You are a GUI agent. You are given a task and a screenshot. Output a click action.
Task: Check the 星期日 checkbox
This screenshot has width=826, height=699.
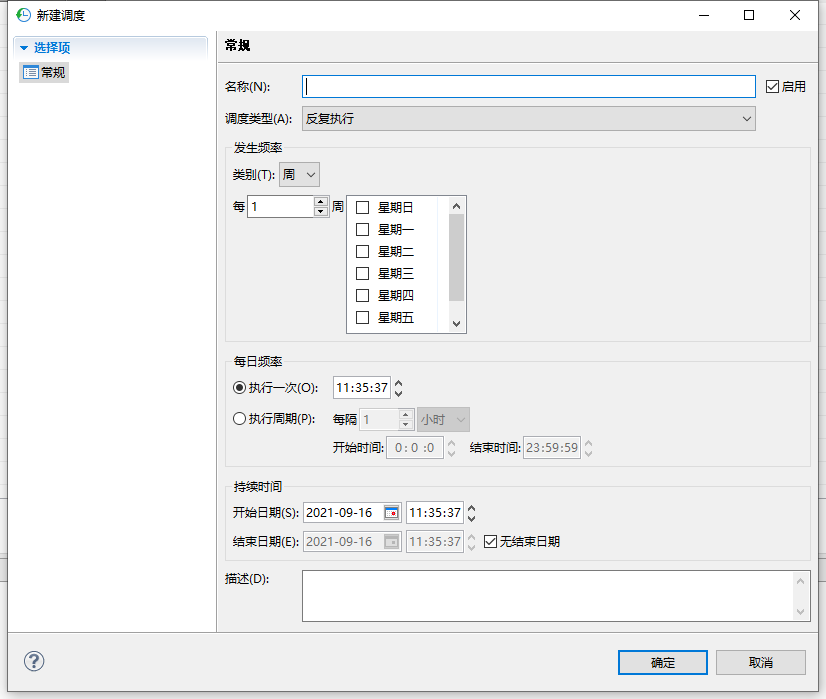click(362, 208)
